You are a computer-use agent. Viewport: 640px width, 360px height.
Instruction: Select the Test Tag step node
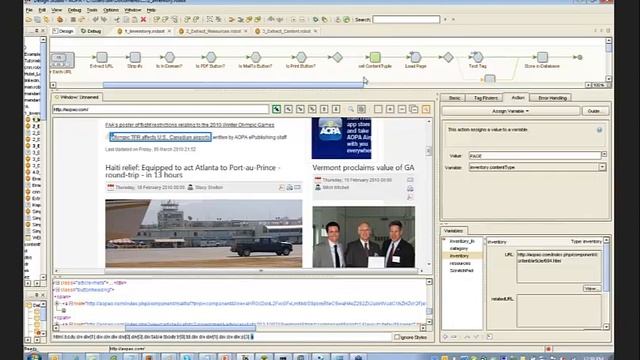pos(477,58)
